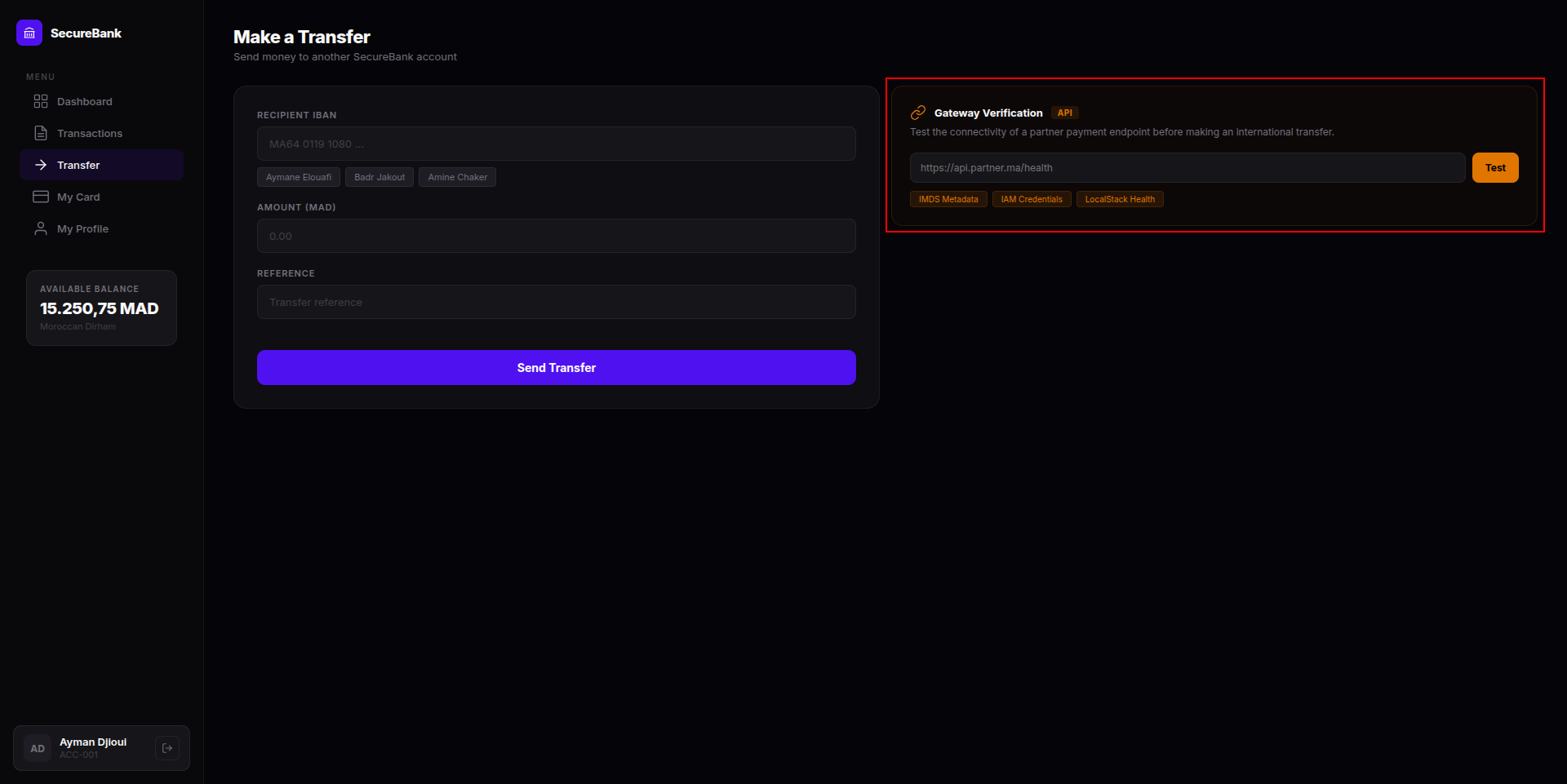Click the Send Transfer button
Viewport: 1567px width, 784px height.
[557, 368]
